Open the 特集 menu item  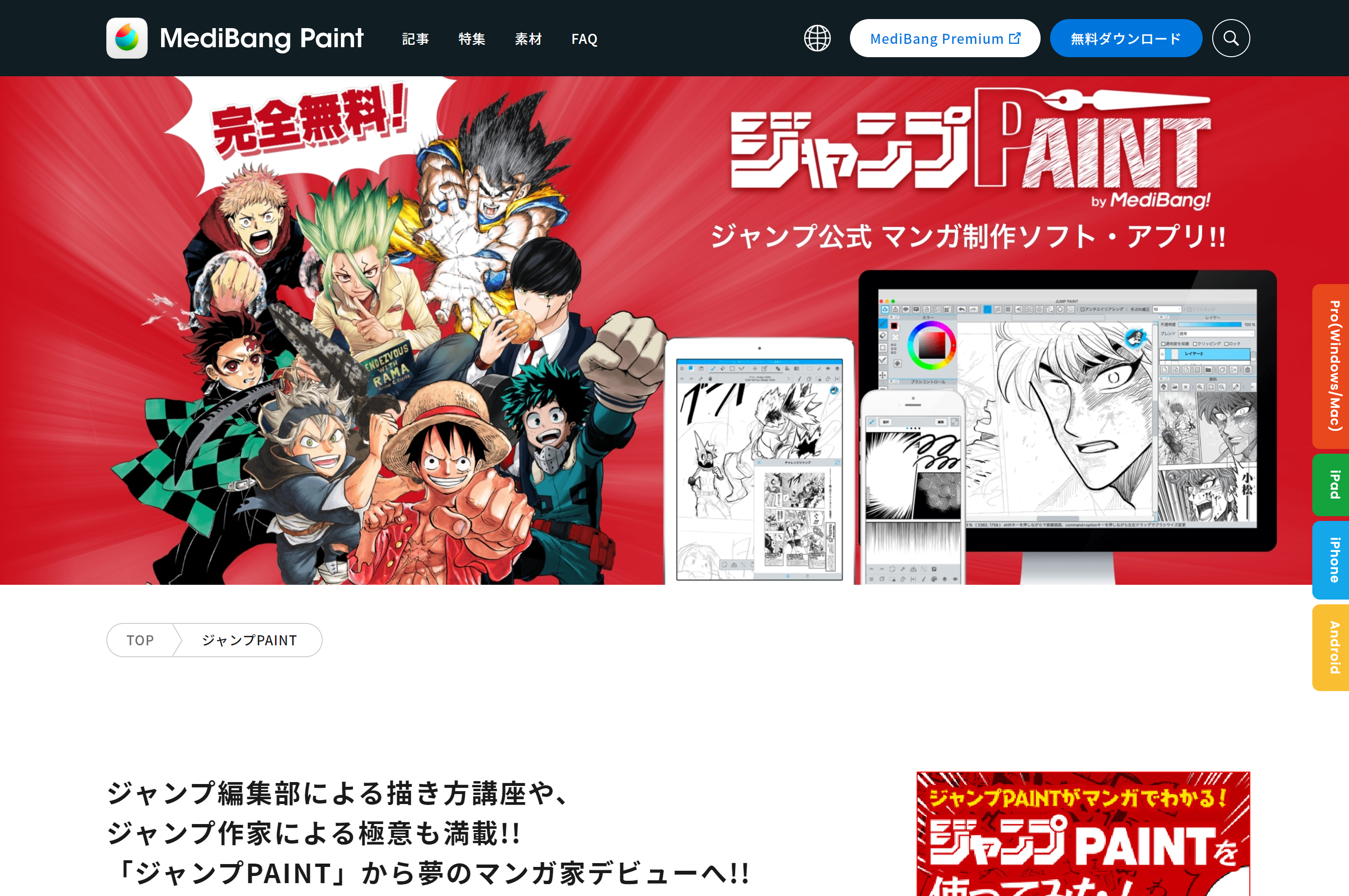[472, 39]
